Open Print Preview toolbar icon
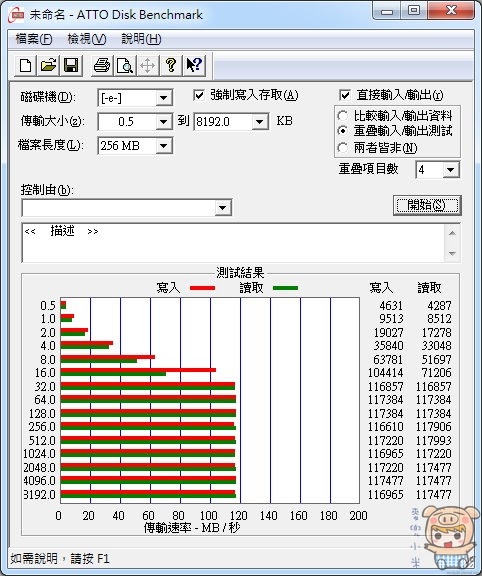The image size is (482, 576). click(x=125, y=66)
